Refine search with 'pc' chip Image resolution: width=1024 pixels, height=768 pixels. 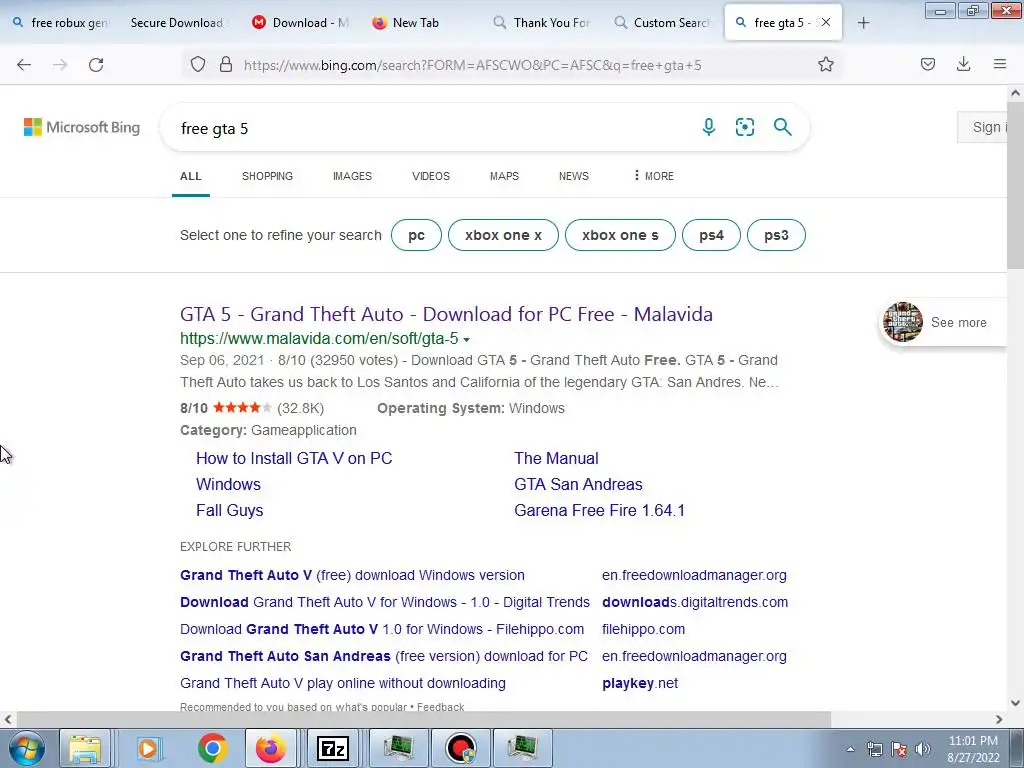click(417, 235)
